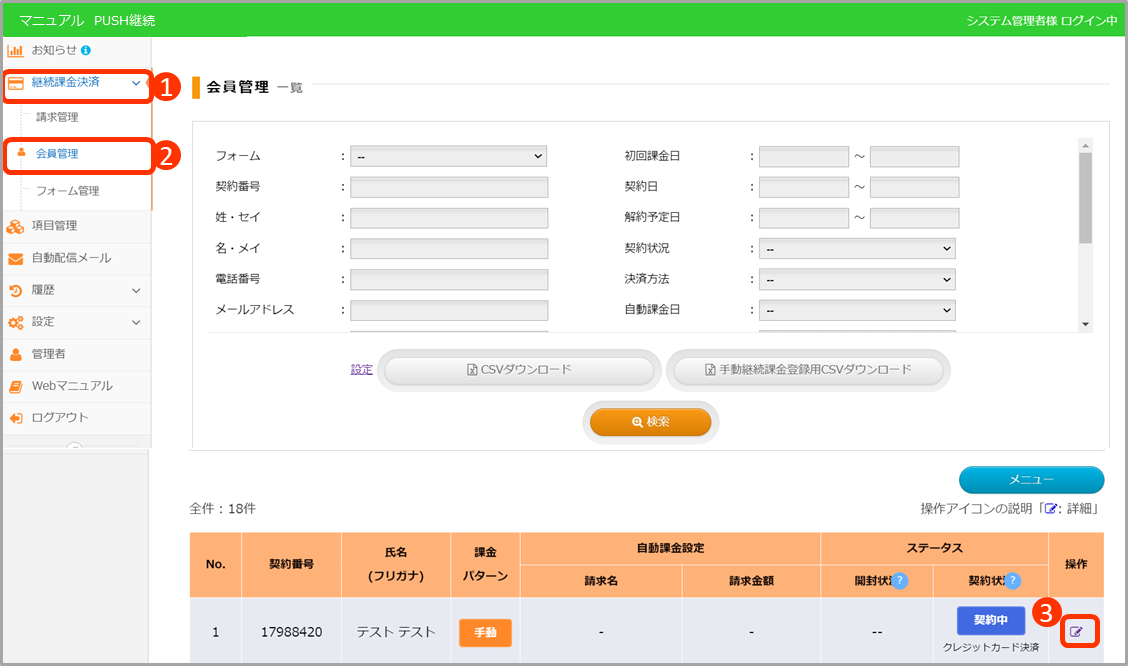This screenshot has height=666, width=1128.
Task: Click the info icon next to お知らせ
Action: 86,50
